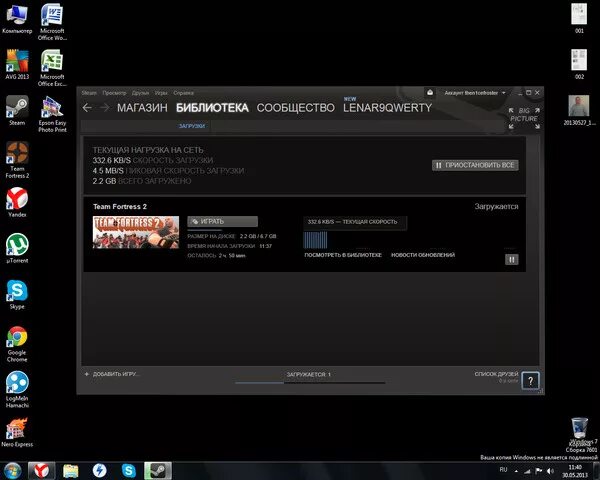
Task: Open the LENAR9QWERTY profile section
Action: pos(387,108)
